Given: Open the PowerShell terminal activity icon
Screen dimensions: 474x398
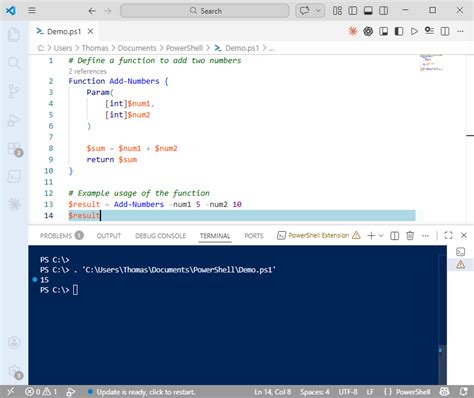Looking at the screenshot, I should pyautogui.click(x=14, y=176).
